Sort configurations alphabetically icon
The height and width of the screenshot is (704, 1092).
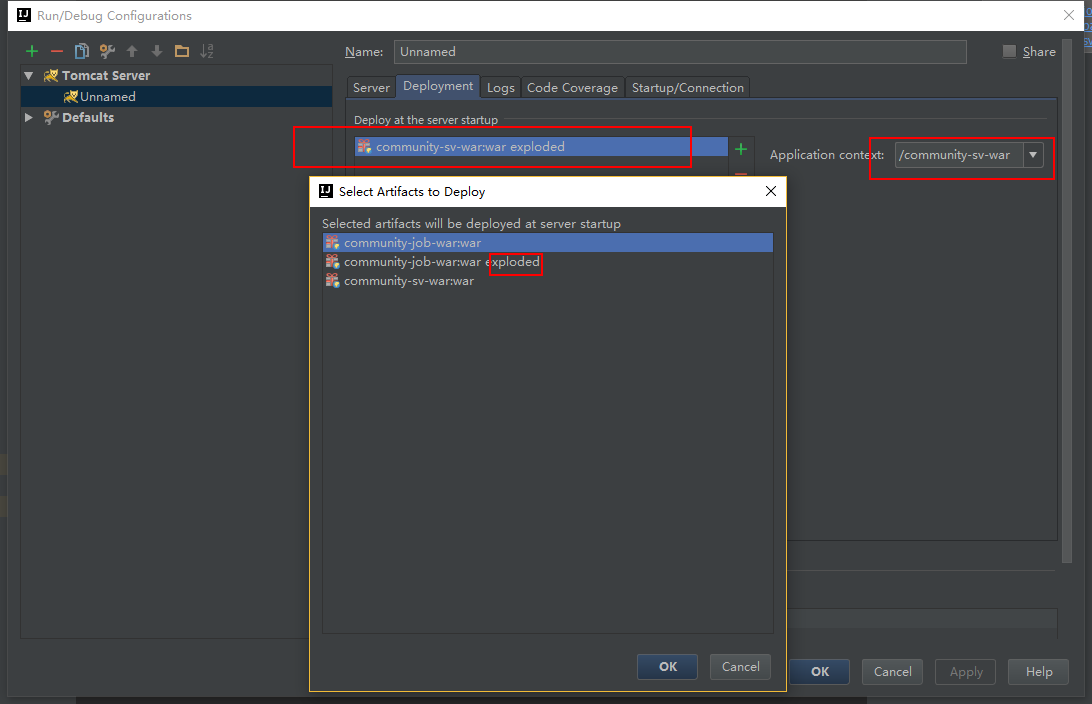coord(207,52)
